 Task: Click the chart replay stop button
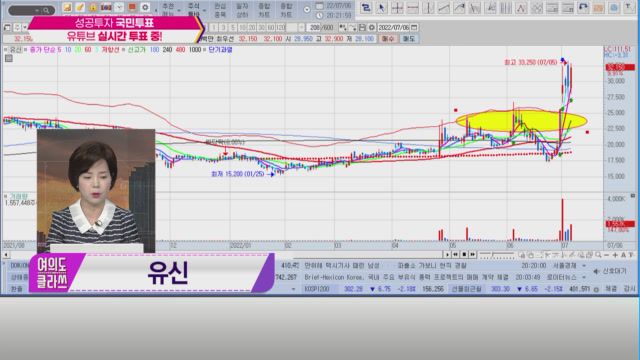464,255
